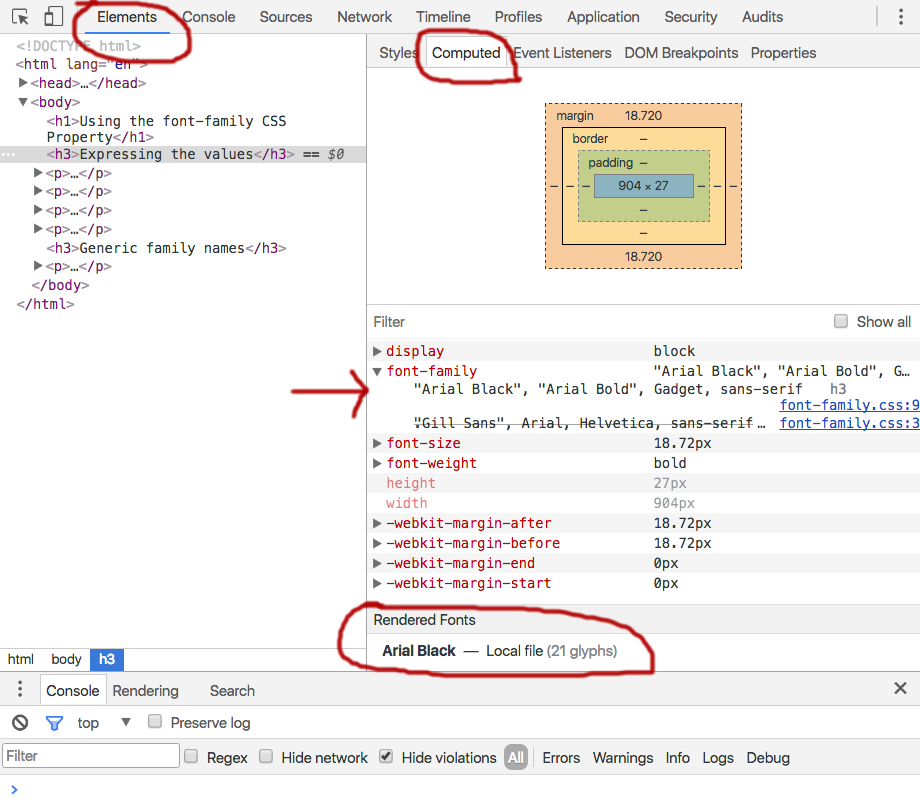Clear the console with the ban icon
The image size is (920, 807).
tap(20, 722)
